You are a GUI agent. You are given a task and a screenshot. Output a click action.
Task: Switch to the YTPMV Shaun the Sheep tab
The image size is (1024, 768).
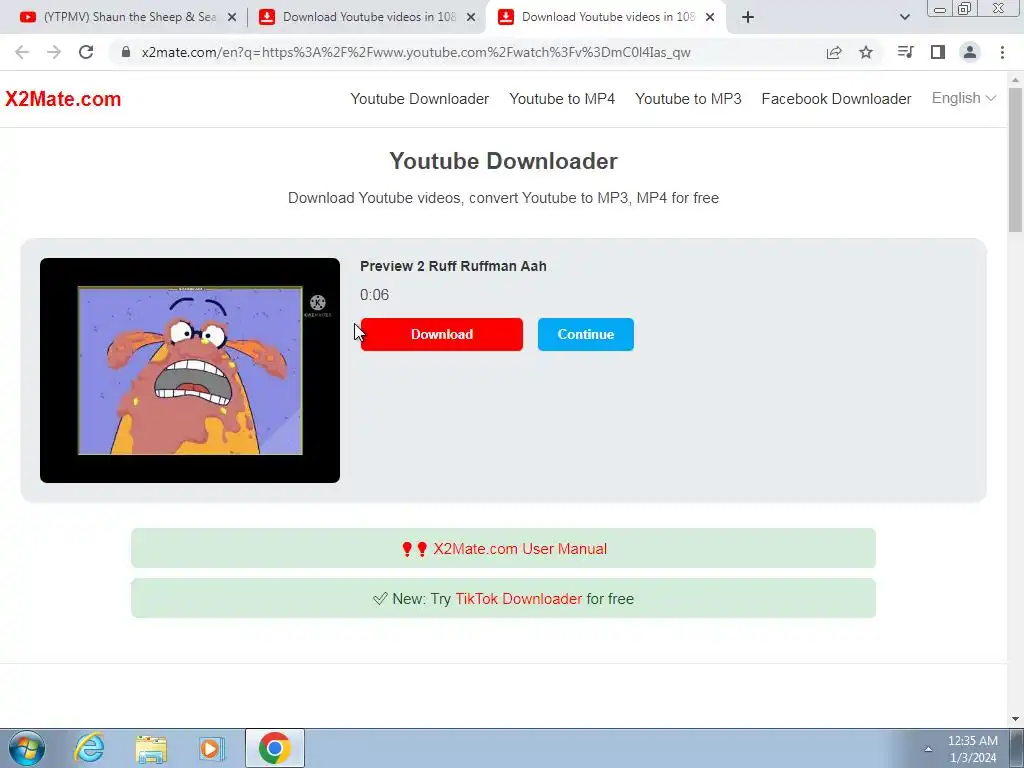(127, 17)
